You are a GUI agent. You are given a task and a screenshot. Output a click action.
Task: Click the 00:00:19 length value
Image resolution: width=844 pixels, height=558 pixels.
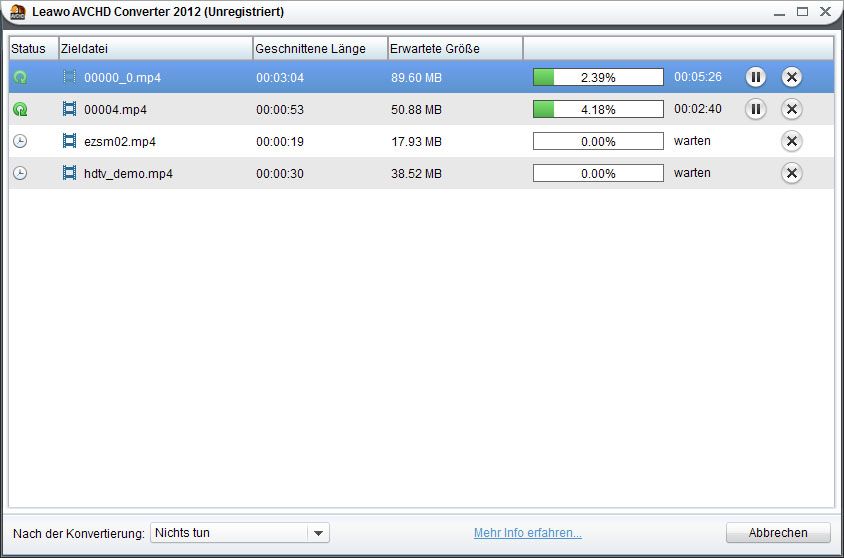tap(280, 142)
